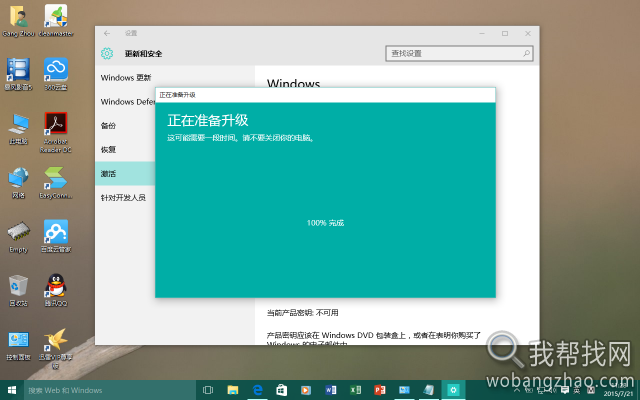Click the Windows Start button
Viewport: 640px width, 400px height.
tap(12, 390)
